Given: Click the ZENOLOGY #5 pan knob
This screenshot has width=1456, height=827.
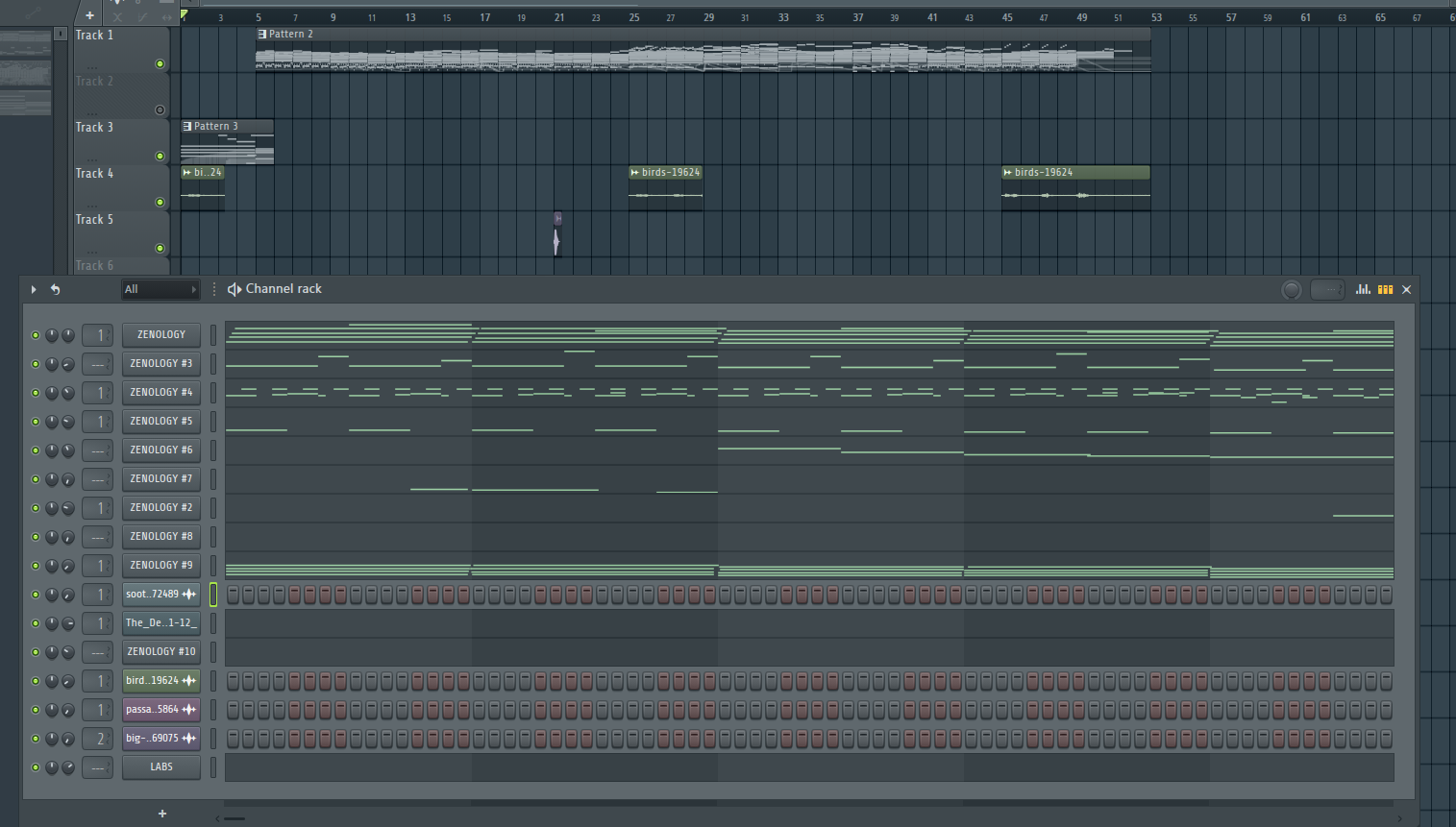Looking at the screenshot, I should (52, 422).
